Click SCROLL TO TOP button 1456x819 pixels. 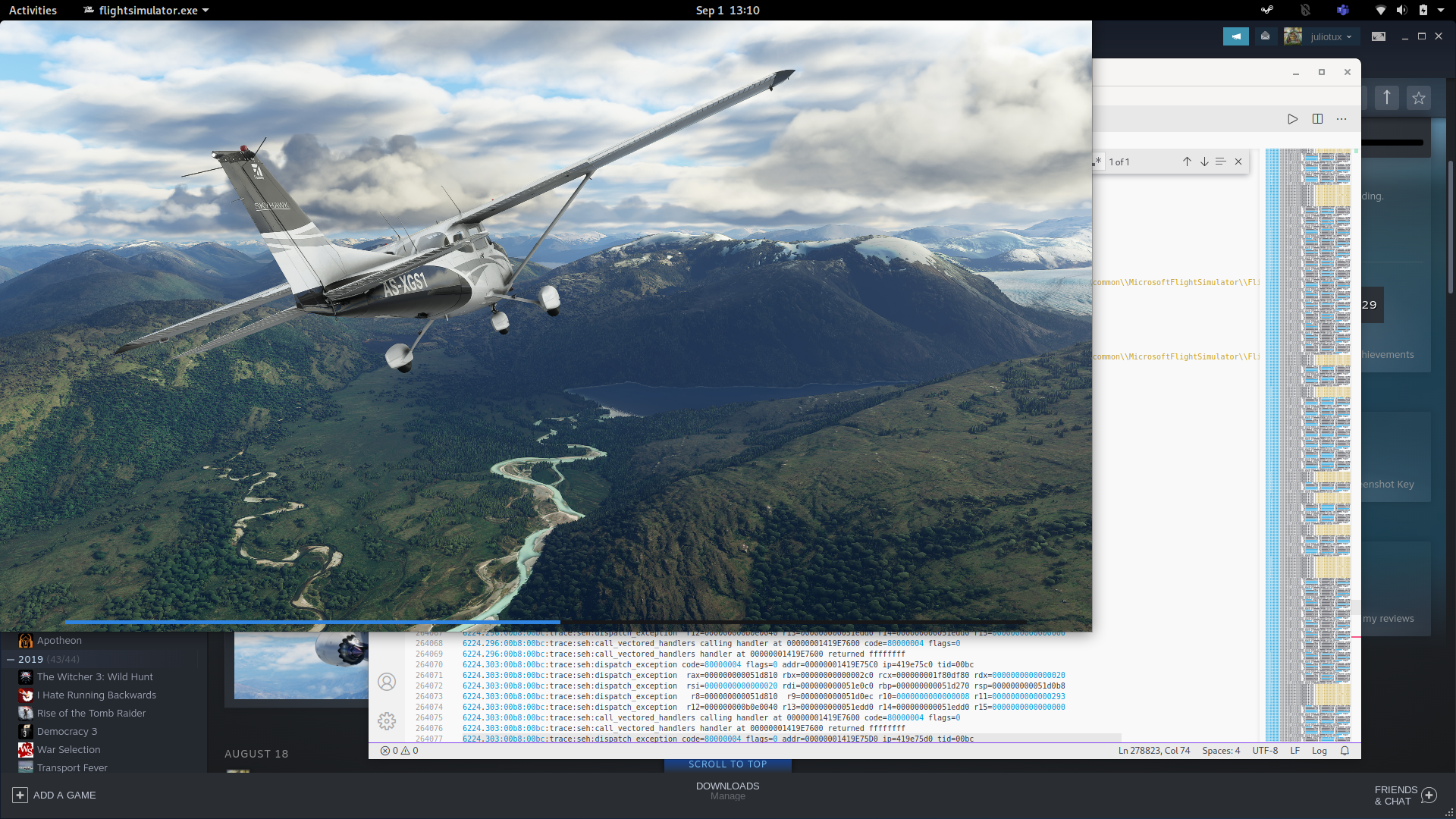click(x=727, y=764)
